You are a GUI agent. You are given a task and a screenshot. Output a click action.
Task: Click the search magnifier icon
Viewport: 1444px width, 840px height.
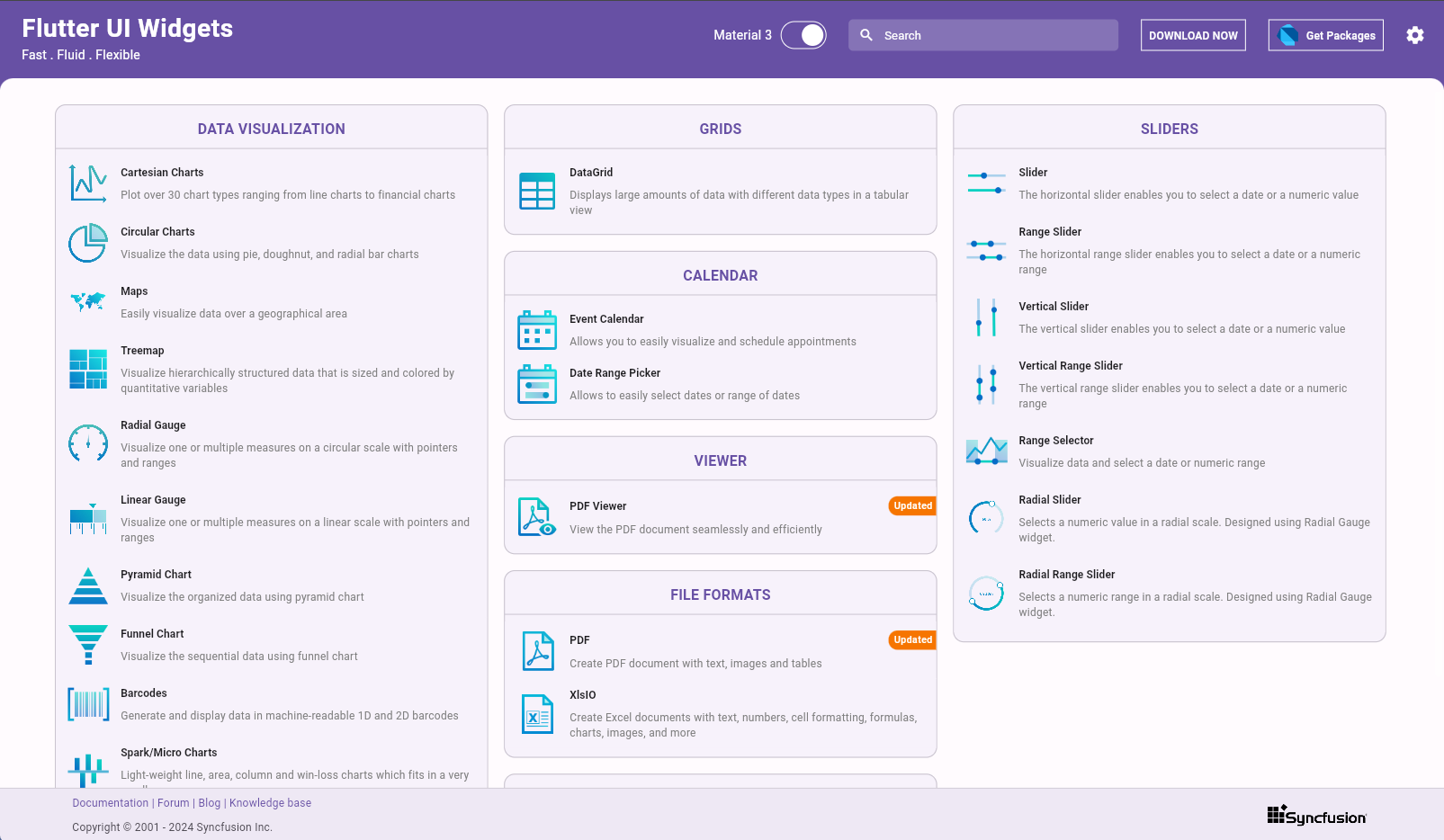866,35
